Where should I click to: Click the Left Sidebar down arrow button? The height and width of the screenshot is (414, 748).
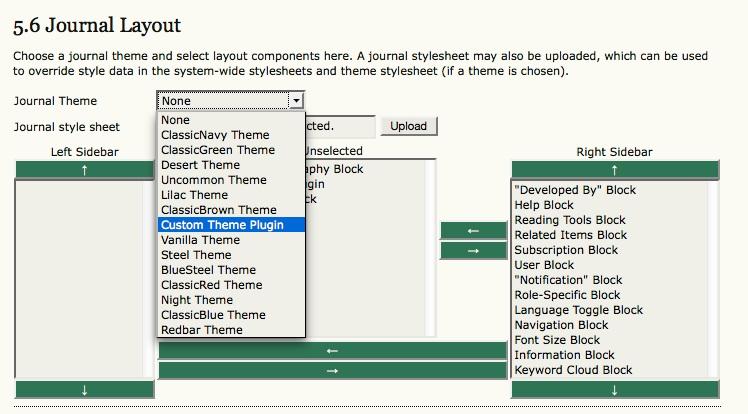[84, 390]
